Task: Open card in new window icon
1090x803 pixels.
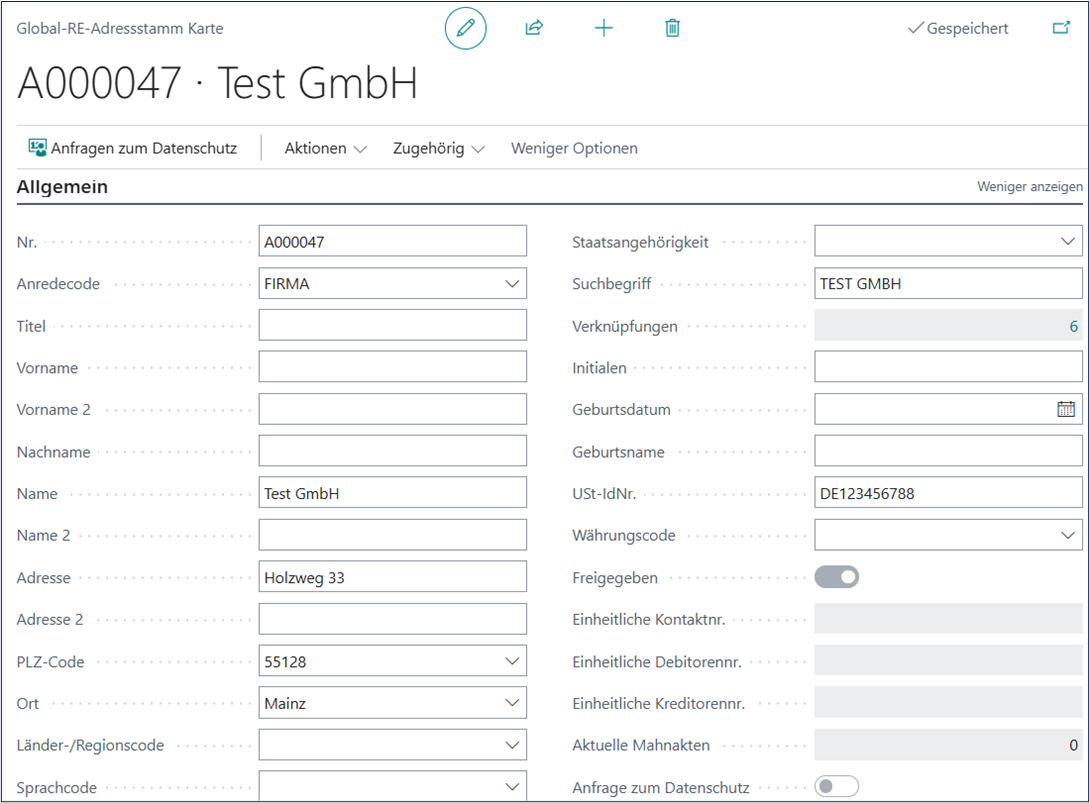Action: pos(1061,29)
